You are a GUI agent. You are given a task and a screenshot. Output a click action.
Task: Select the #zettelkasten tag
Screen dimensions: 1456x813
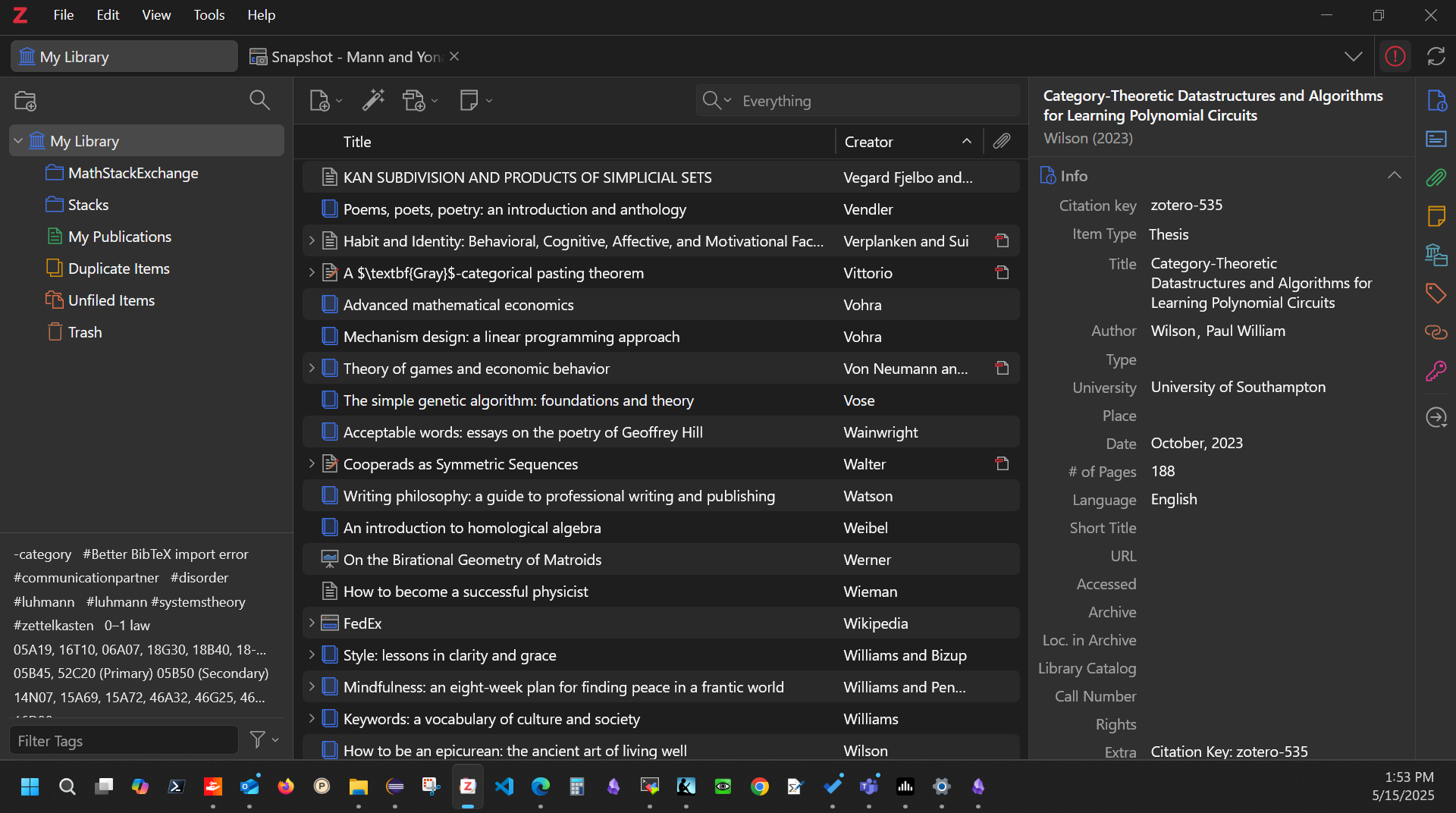coord(54,626)
